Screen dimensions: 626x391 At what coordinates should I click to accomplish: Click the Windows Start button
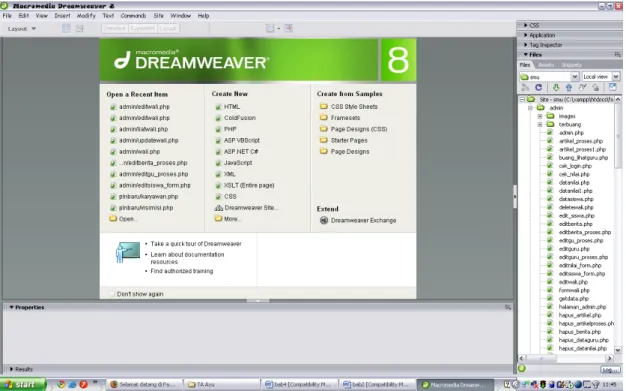23,384
